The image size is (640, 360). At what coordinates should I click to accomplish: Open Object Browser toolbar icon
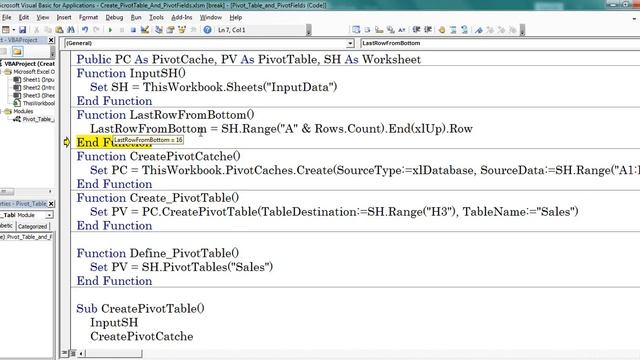(182, 30)
